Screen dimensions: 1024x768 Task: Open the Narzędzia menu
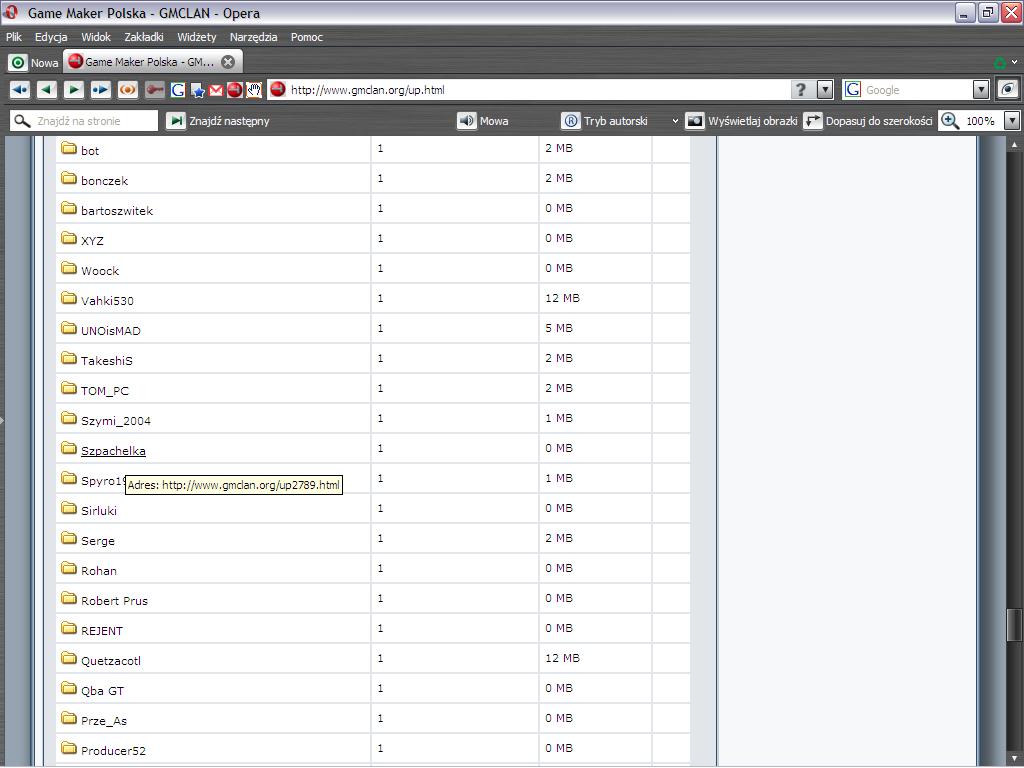pos(253,37)
